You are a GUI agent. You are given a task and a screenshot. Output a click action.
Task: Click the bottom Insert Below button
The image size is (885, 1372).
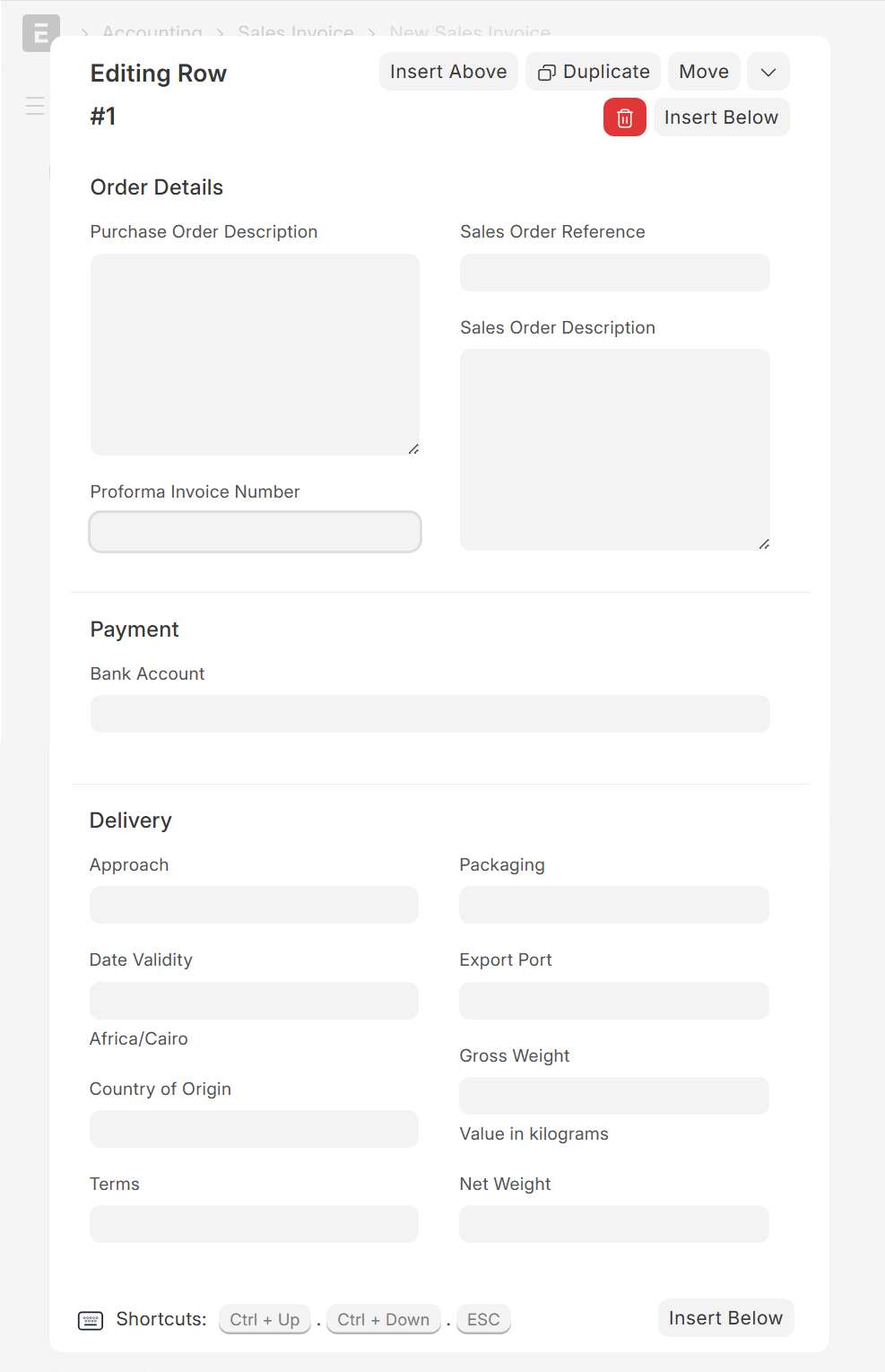[x=725, y=1317]
